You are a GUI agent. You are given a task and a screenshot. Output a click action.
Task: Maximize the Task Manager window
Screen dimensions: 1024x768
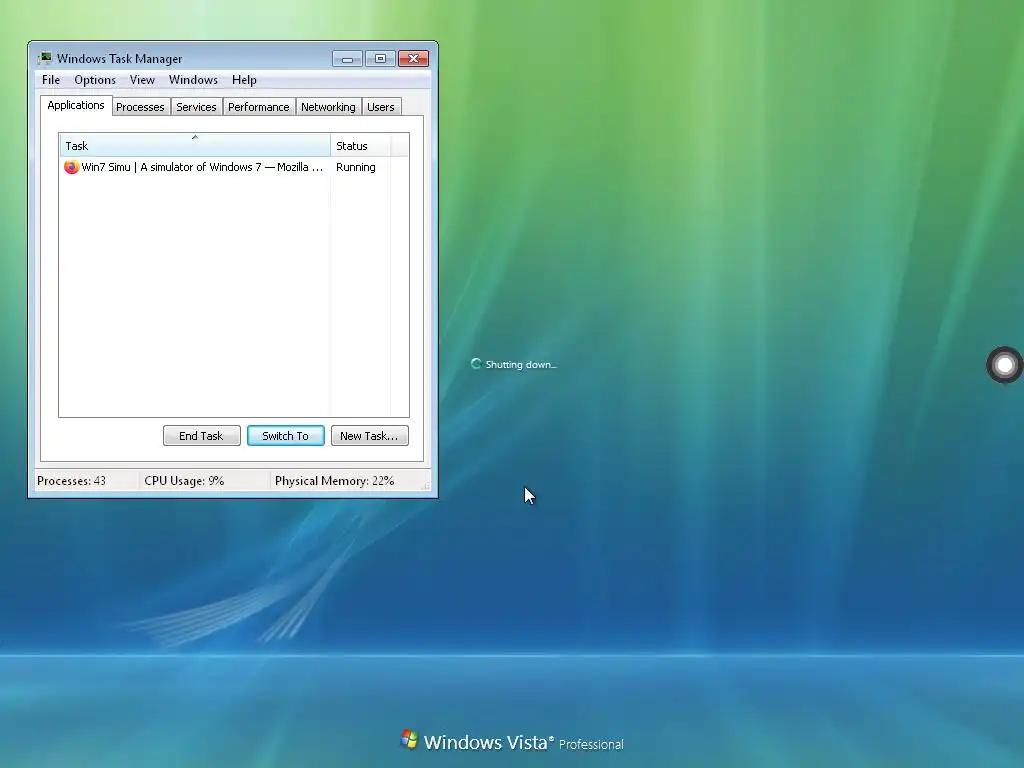coord(380,59)
